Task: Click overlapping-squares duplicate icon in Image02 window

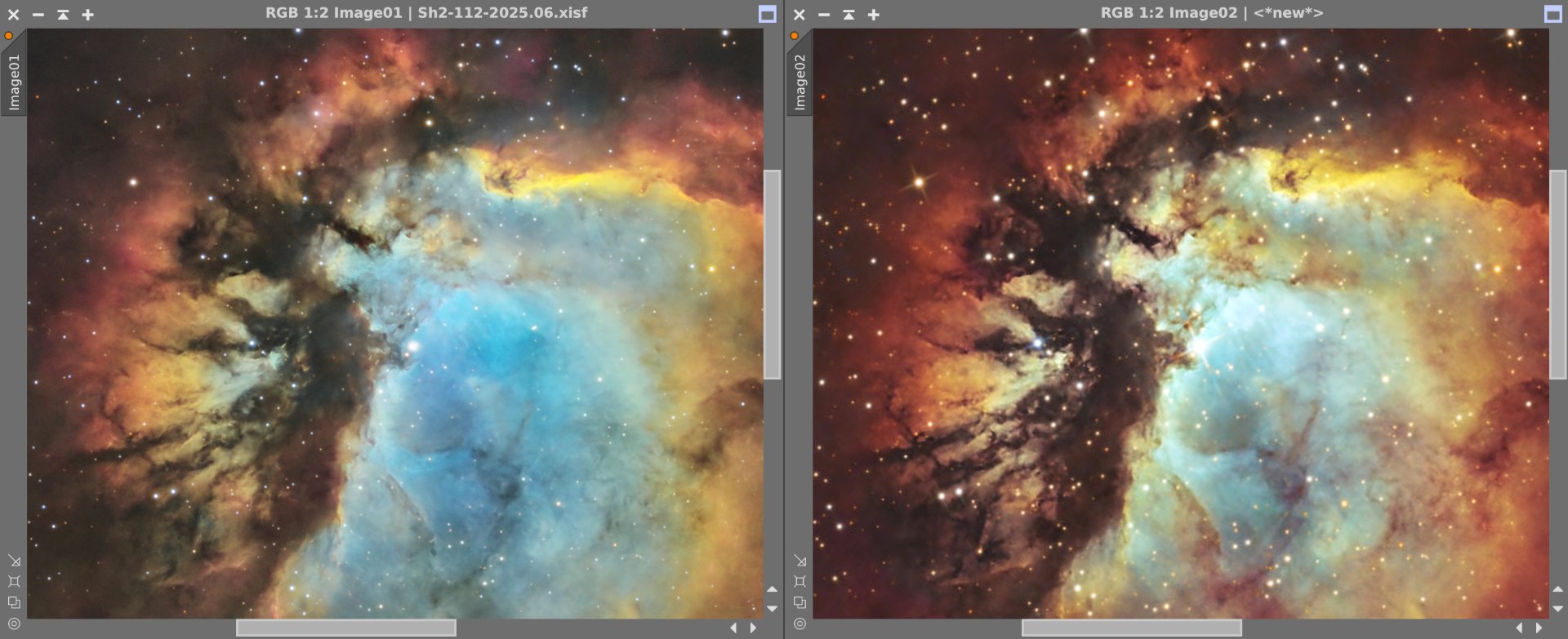Action: pyautogui.click(x=800, y=602)
